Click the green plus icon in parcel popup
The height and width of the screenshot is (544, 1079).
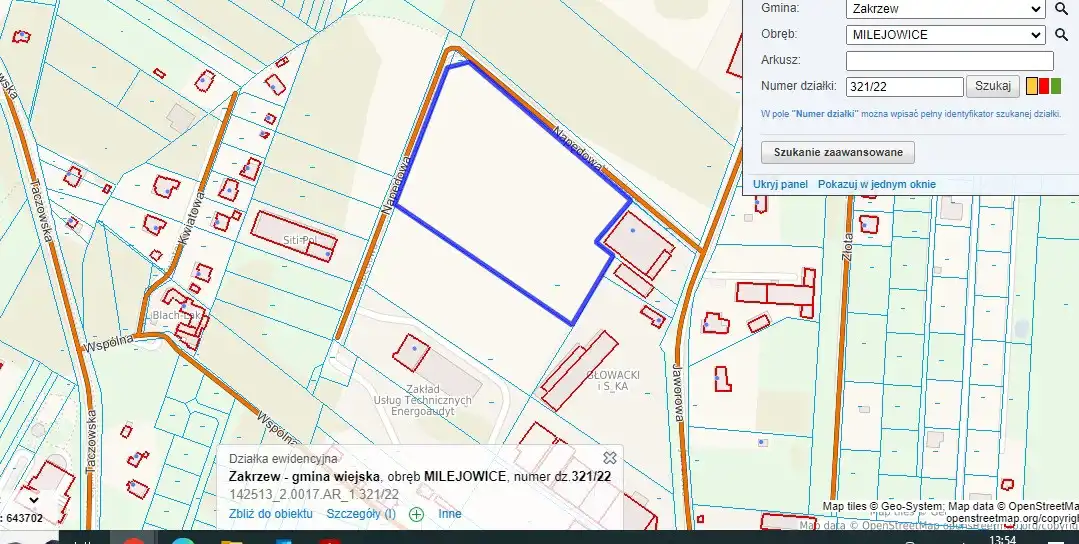tap(416, 514)
